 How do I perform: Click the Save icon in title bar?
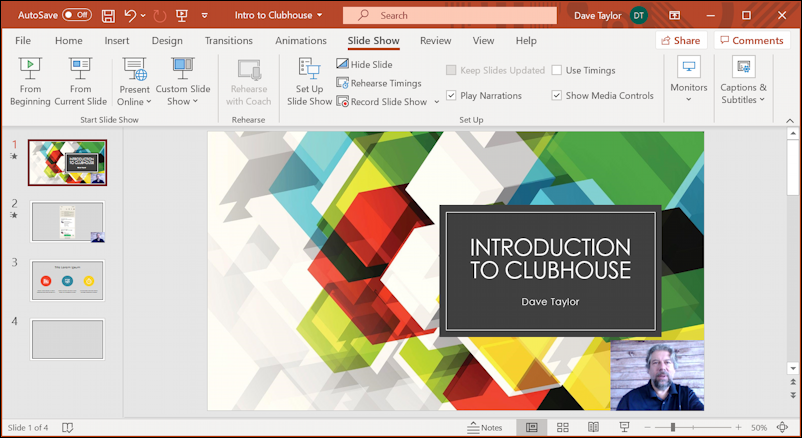click(108, 15)
